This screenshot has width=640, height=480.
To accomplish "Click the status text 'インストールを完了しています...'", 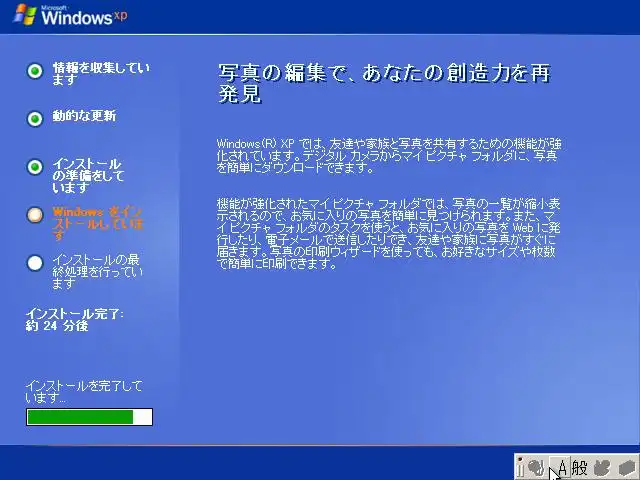I will [84, 391].
